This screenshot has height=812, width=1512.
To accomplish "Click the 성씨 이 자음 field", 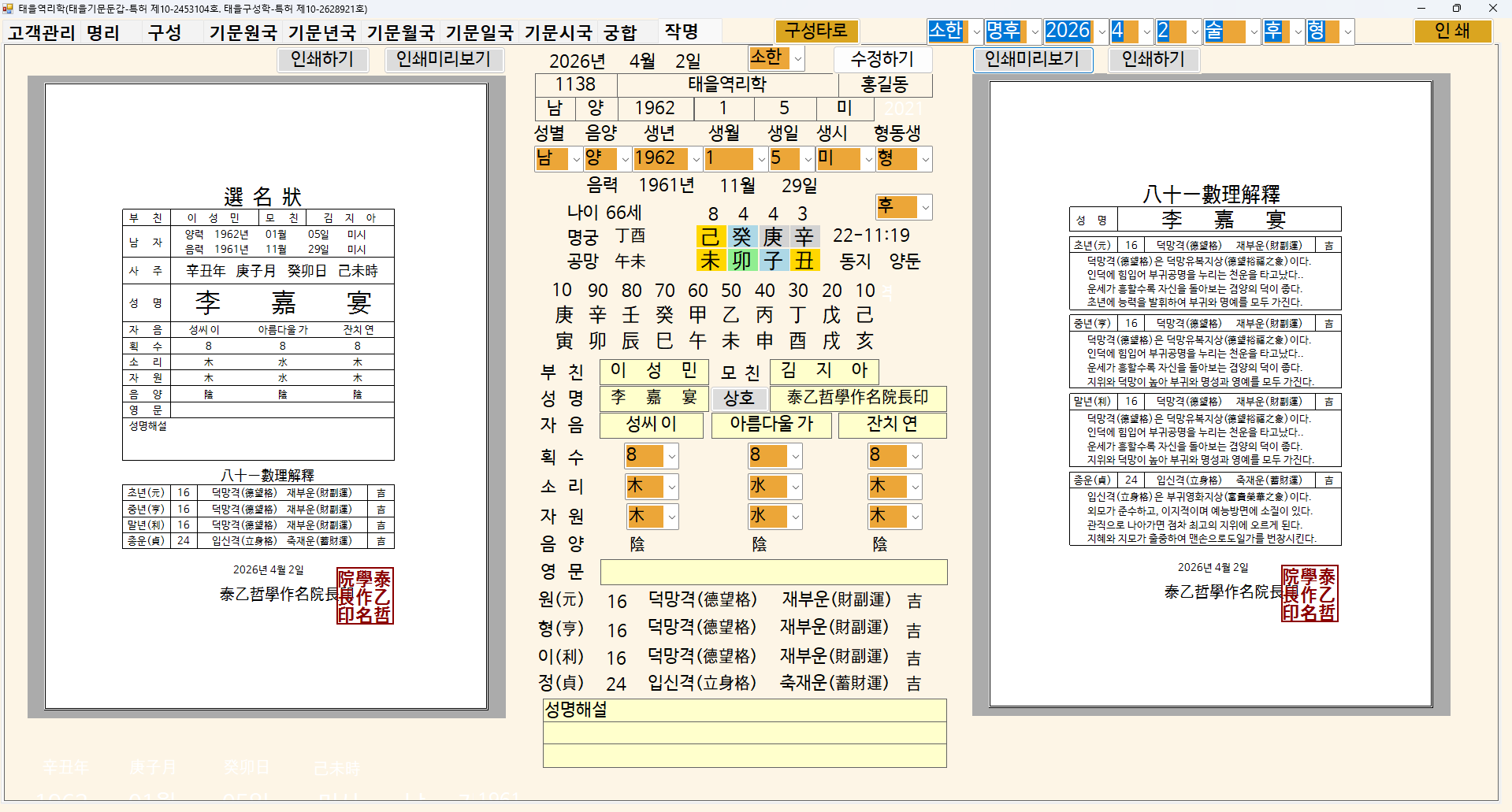I will click(652, 425).
